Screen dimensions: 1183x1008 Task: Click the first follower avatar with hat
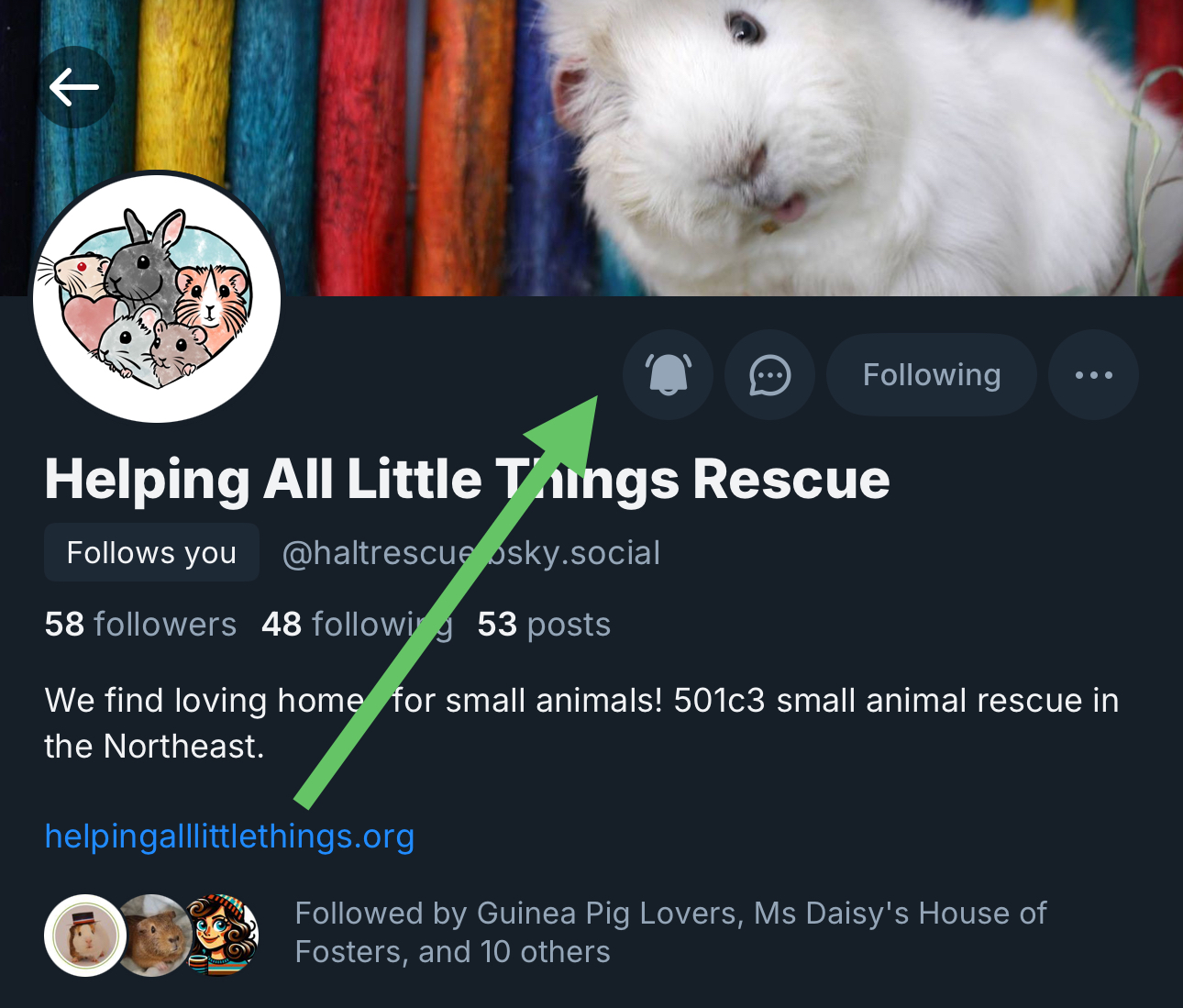pos(85,936)
